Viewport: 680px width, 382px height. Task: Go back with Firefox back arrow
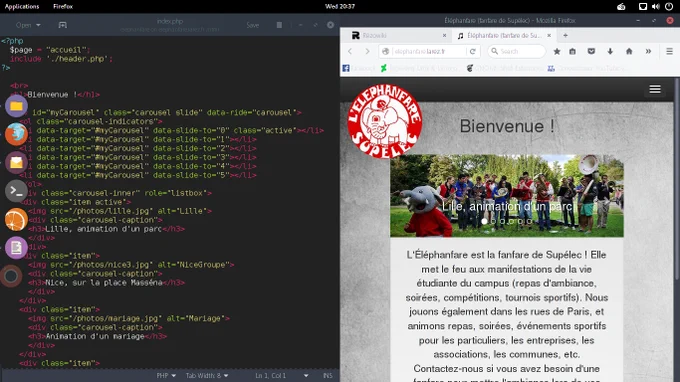tap(350, 51)
